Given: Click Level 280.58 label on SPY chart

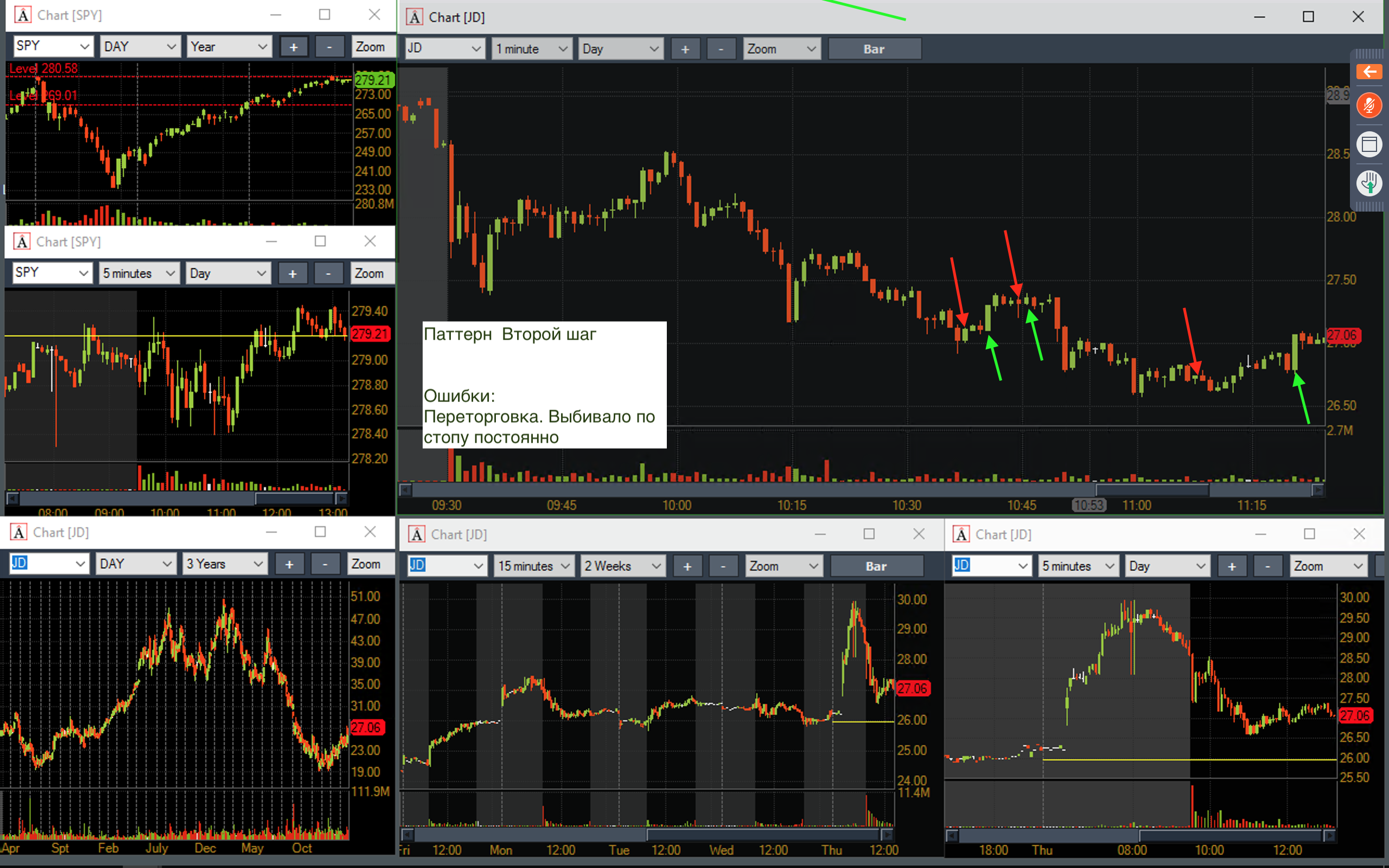Looking at the screenshot, I should click(x=43, y=68).
